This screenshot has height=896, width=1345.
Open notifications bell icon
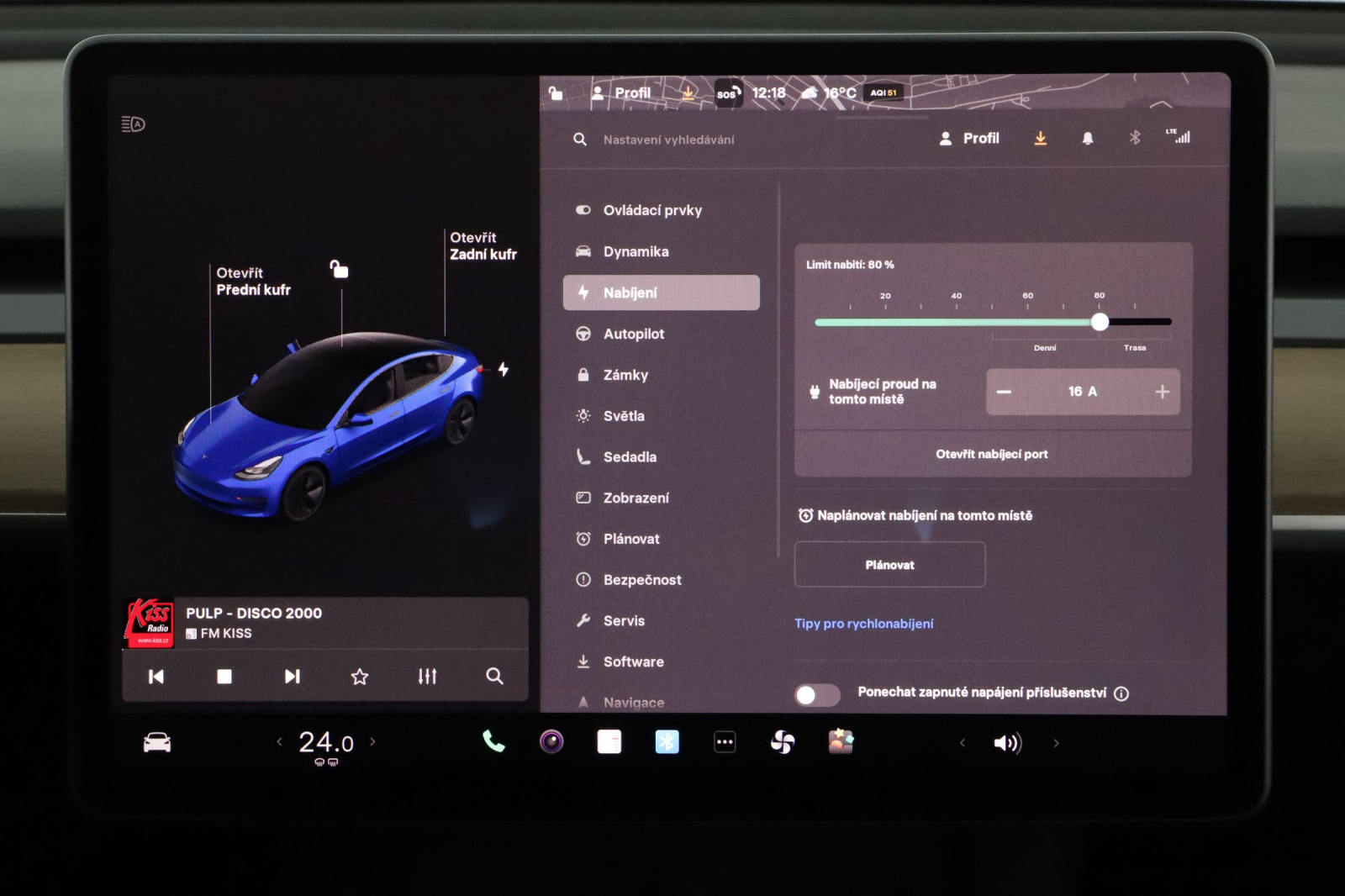(x=1087, y=139)
